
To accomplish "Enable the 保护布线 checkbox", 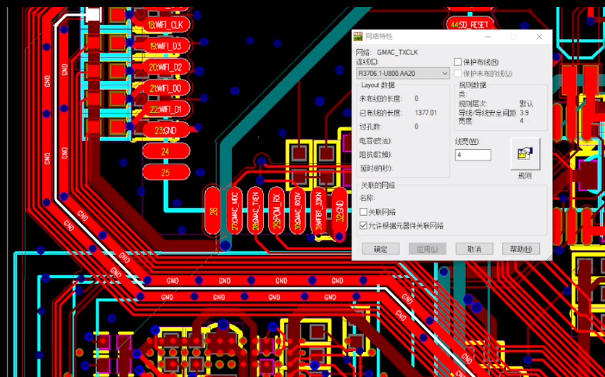I will 458,62.
